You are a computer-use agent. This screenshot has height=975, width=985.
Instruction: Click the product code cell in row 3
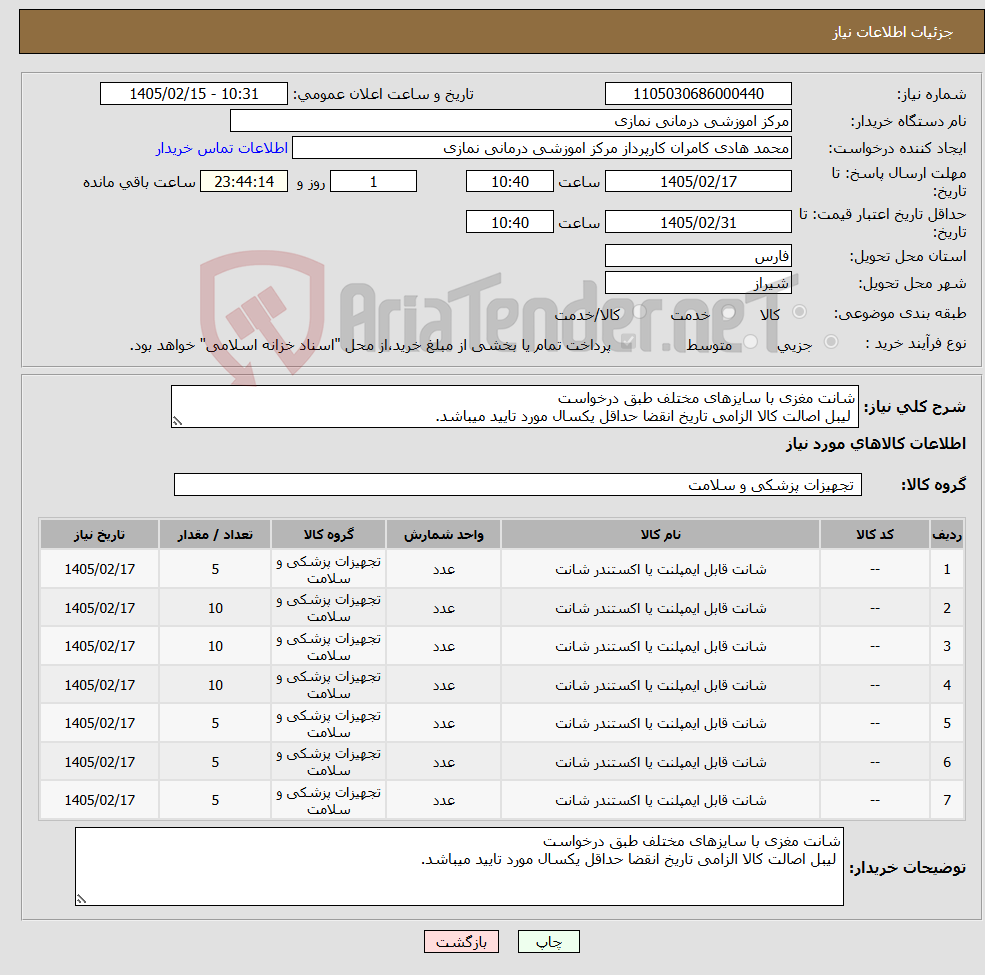point(874,646)
